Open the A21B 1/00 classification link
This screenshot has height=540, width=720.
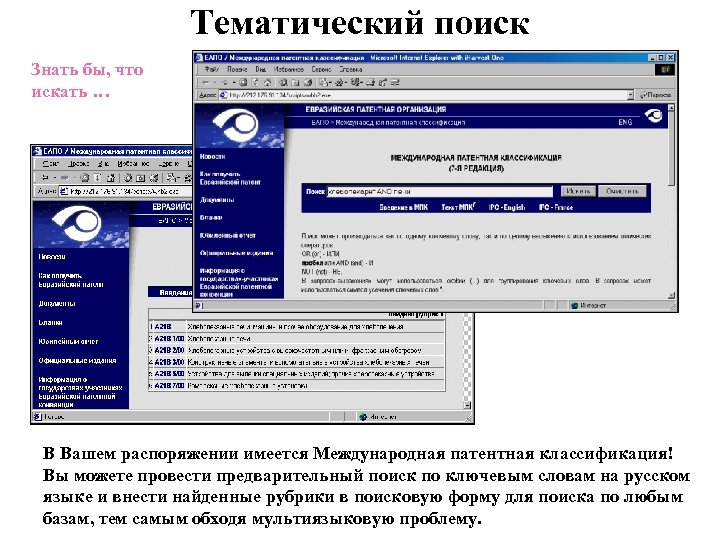(x=169, y=338)
